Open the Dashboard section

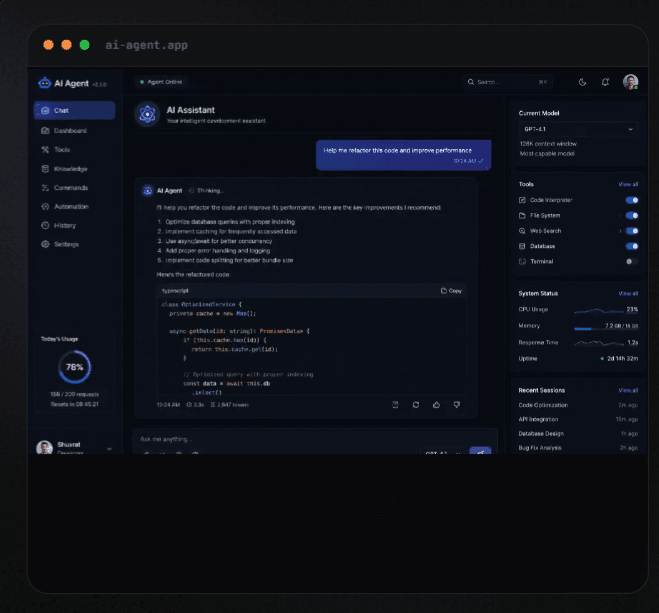pyautogui.click(x=74, y=131)
